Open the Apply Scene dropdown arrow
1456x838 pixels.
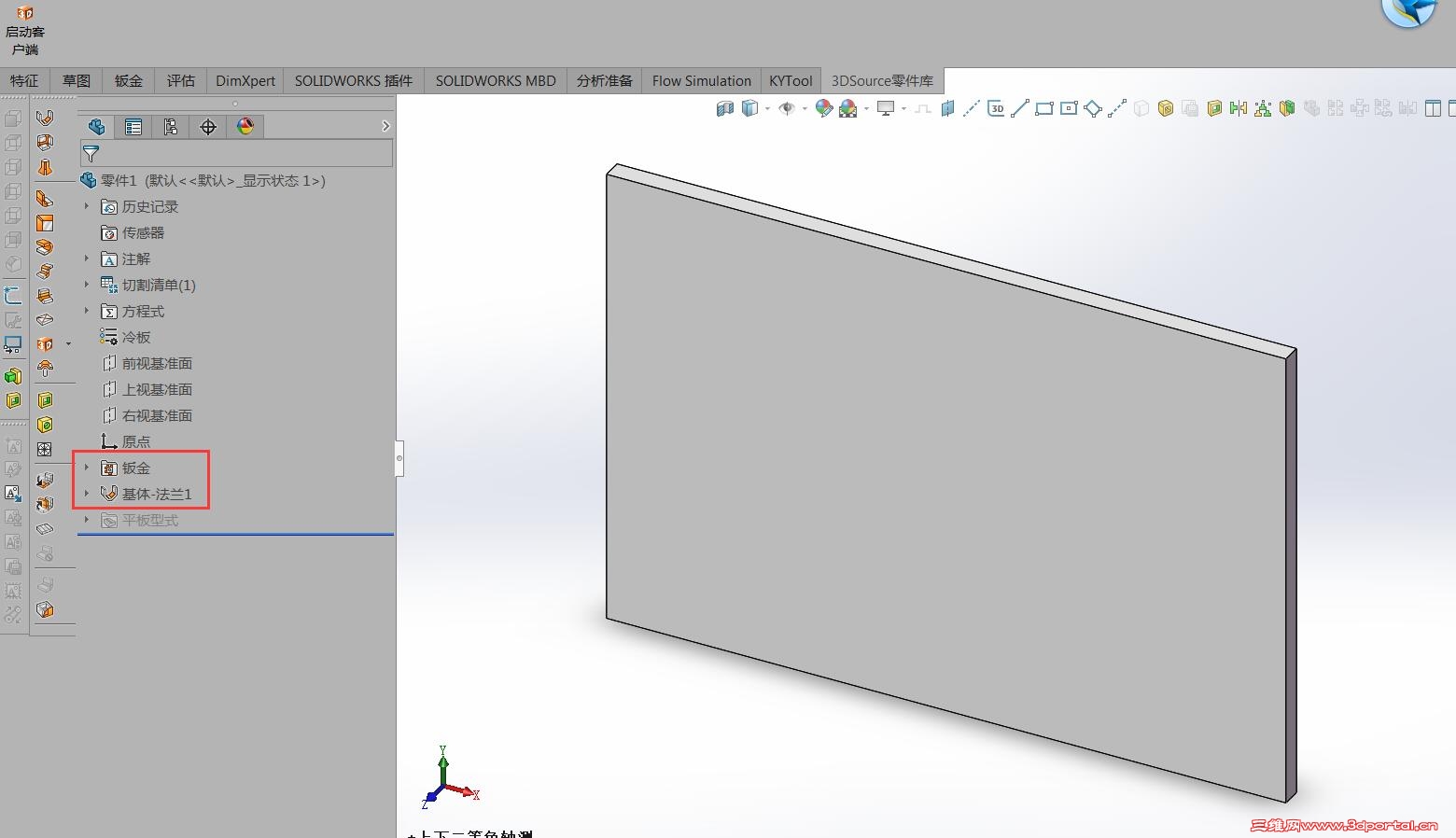pyautogui.click(x=866, y=109)
